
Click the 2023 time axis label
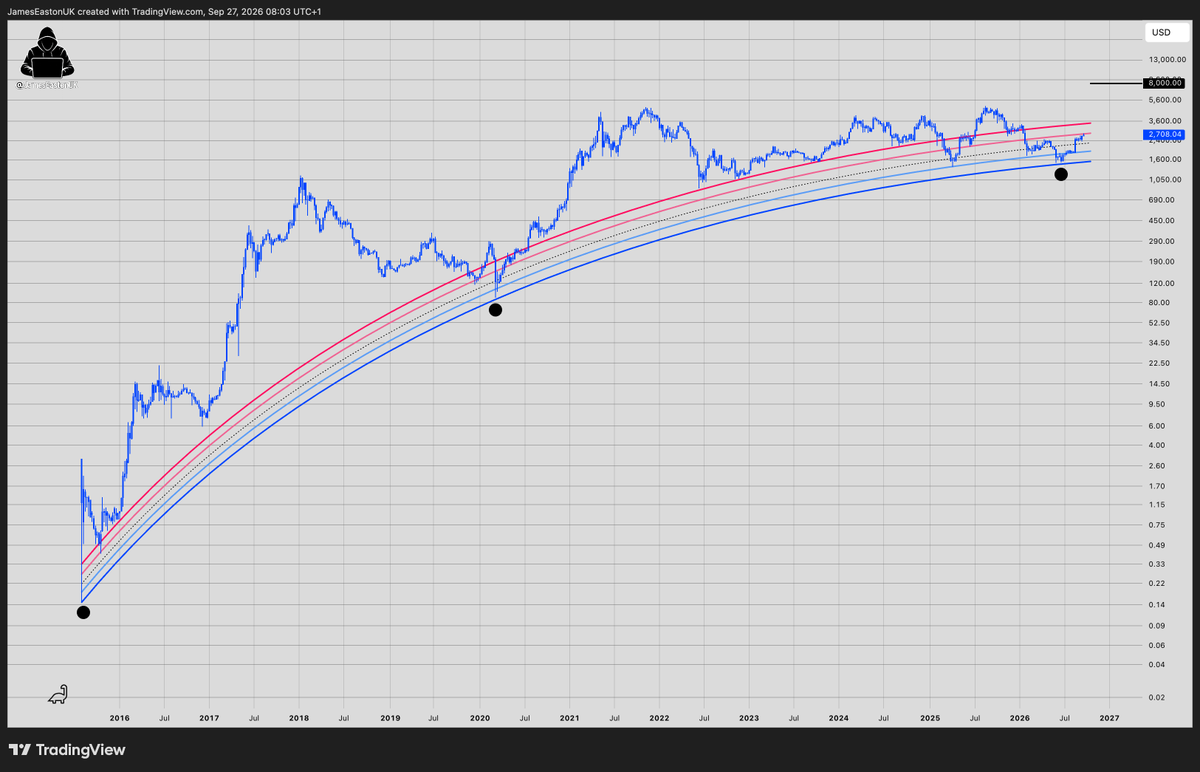coord(749,718)
